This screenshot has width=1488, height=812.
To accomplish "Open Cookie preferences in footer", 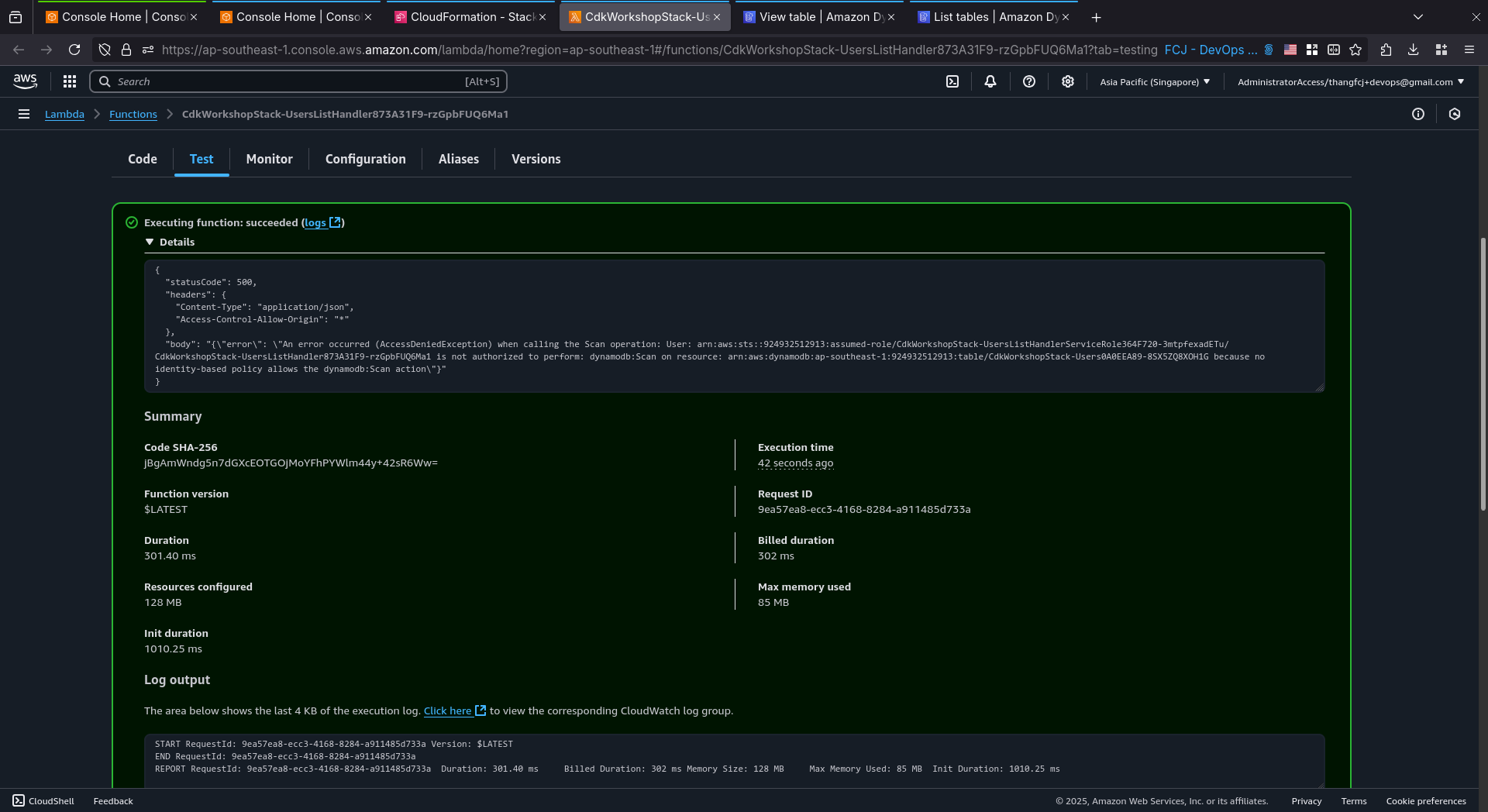I will (x=1426, y=801).
